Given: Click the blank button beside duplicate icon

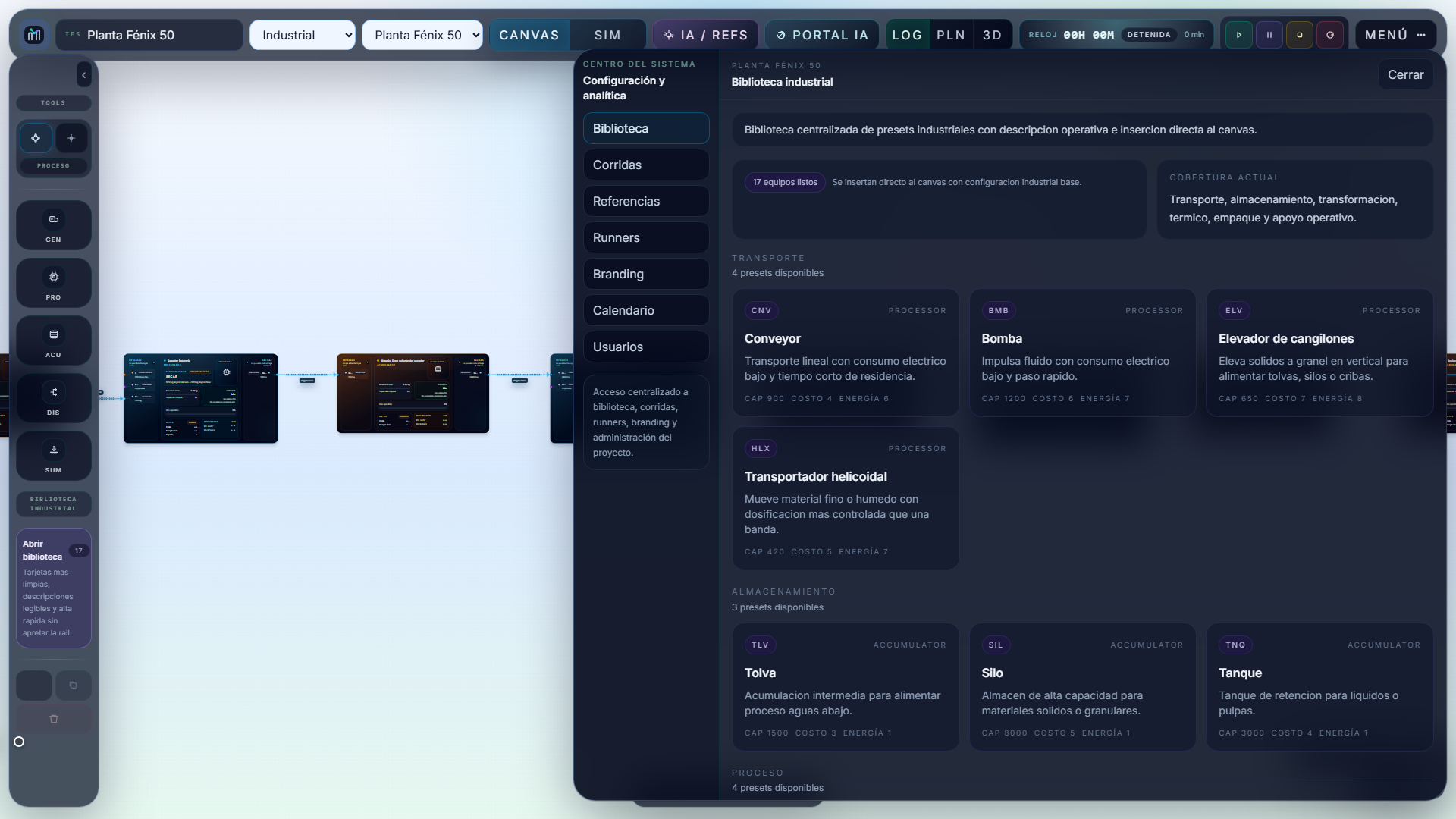Looking at the screenshot, I should click(x=34, y=686).
